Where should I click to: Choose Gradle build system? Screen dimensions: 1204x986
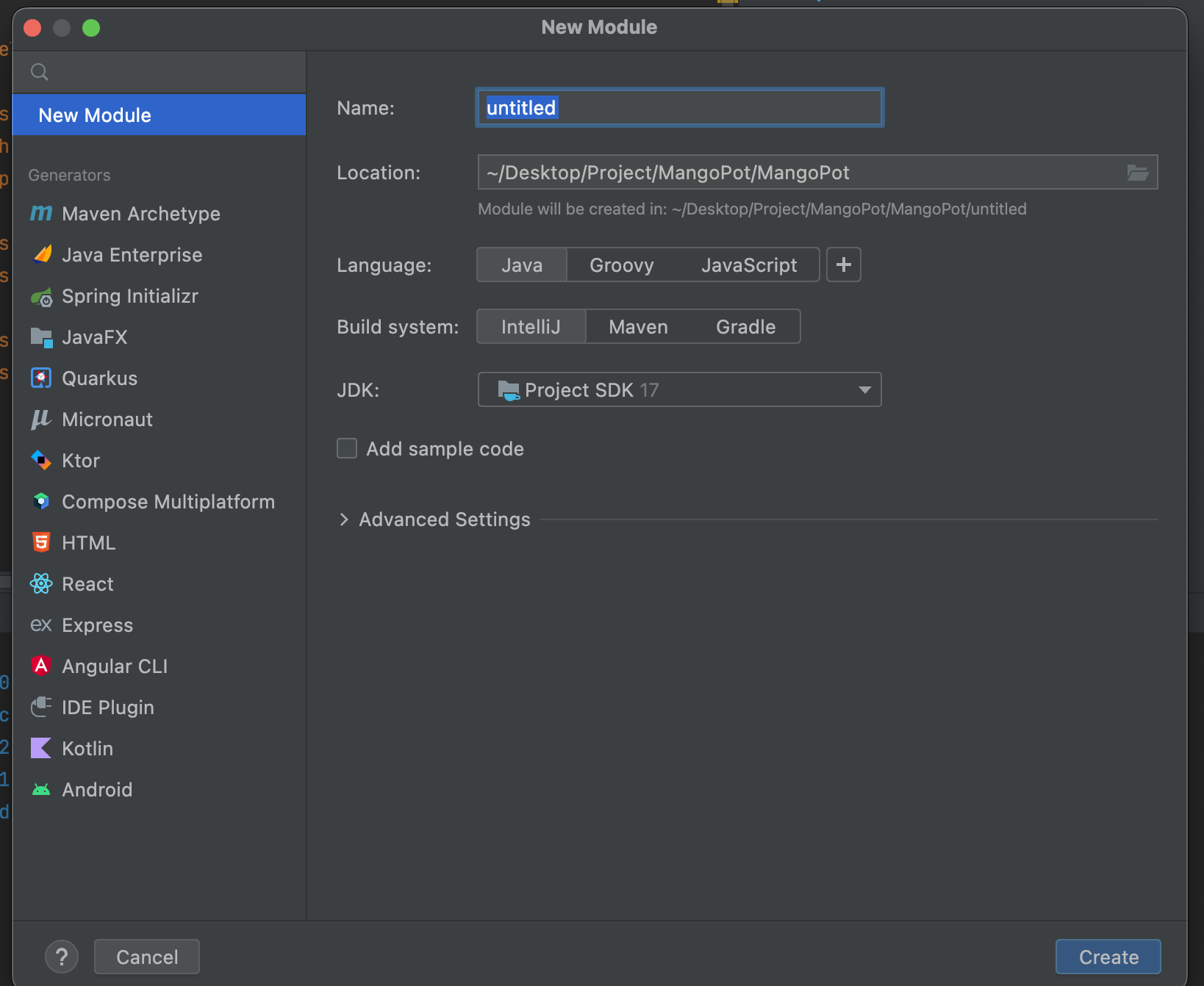746,327
